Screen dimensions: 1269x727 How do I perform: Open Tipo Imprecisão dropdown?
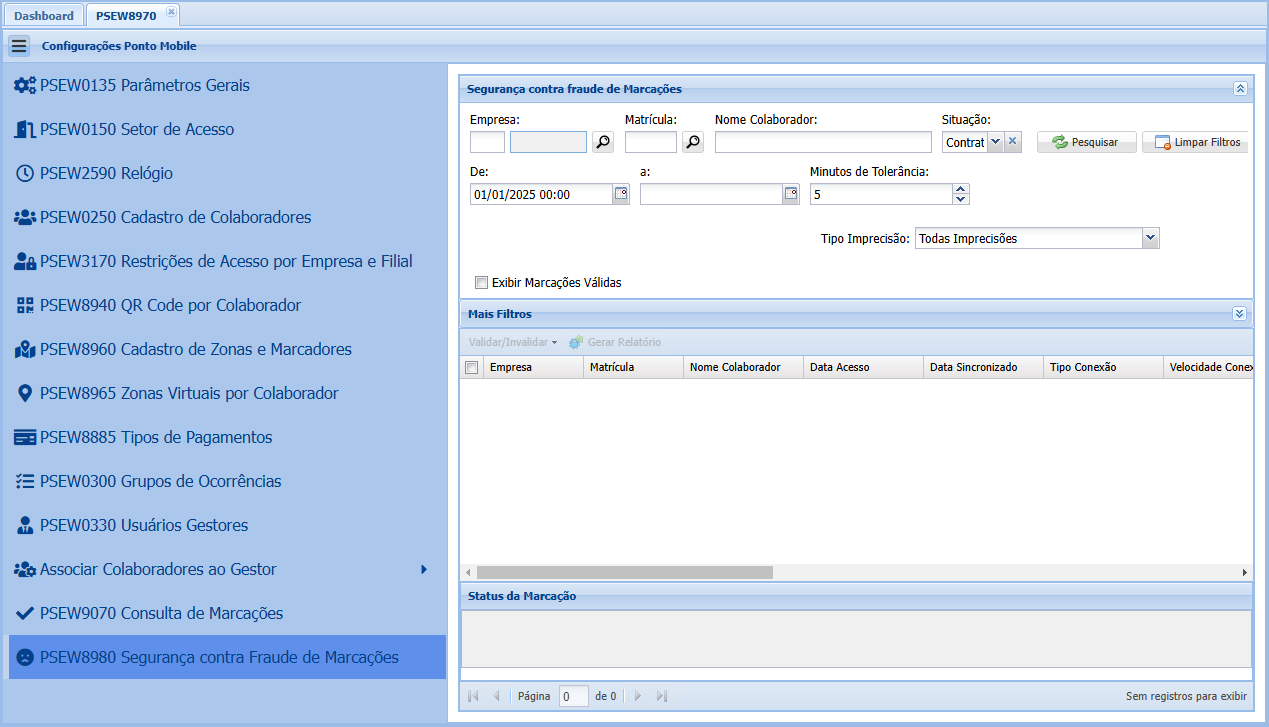coord(1150,239)
